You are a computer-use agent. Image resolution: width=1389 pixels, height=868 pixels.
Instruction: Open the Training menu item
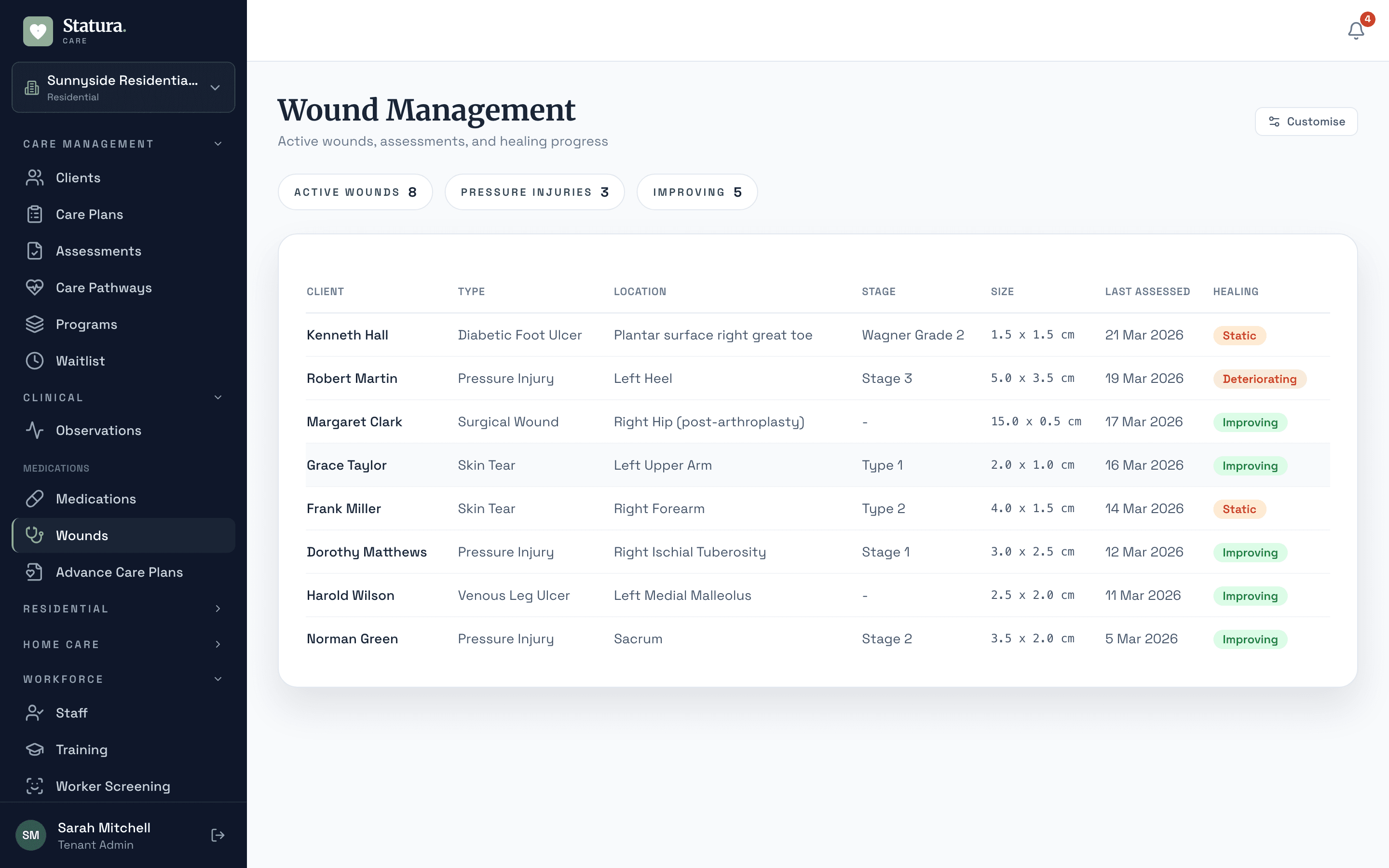[x=82, y=749]
